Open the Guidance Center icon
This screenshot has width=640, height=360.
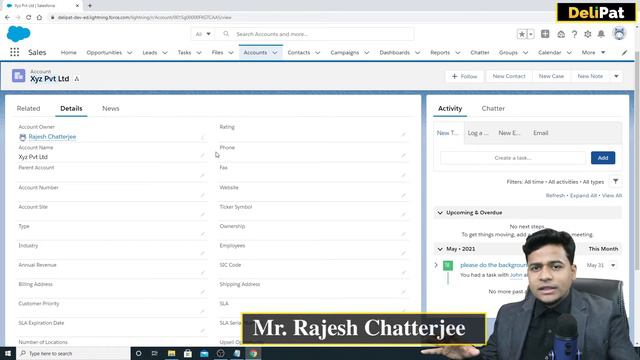coord(561,34)
